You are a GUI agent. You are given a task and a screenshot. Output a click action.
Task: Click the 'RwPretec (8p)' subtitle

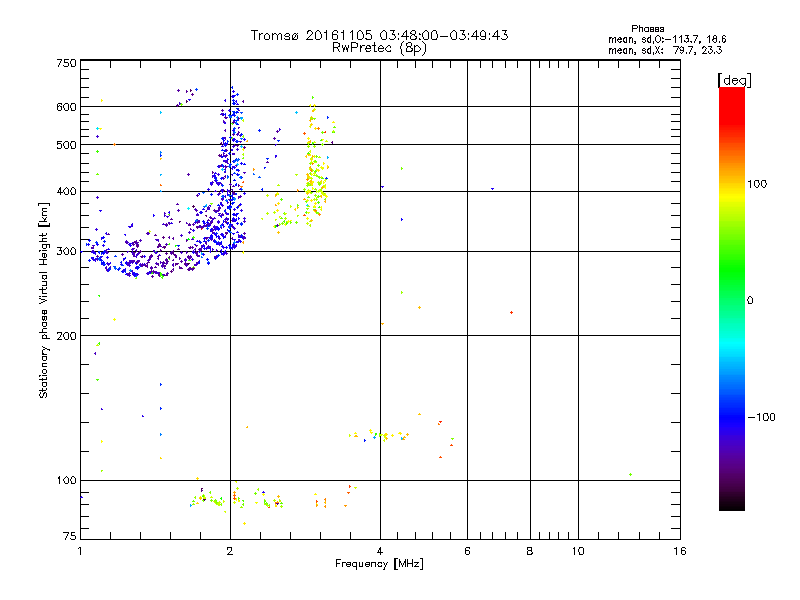click(x=379, y=48)
